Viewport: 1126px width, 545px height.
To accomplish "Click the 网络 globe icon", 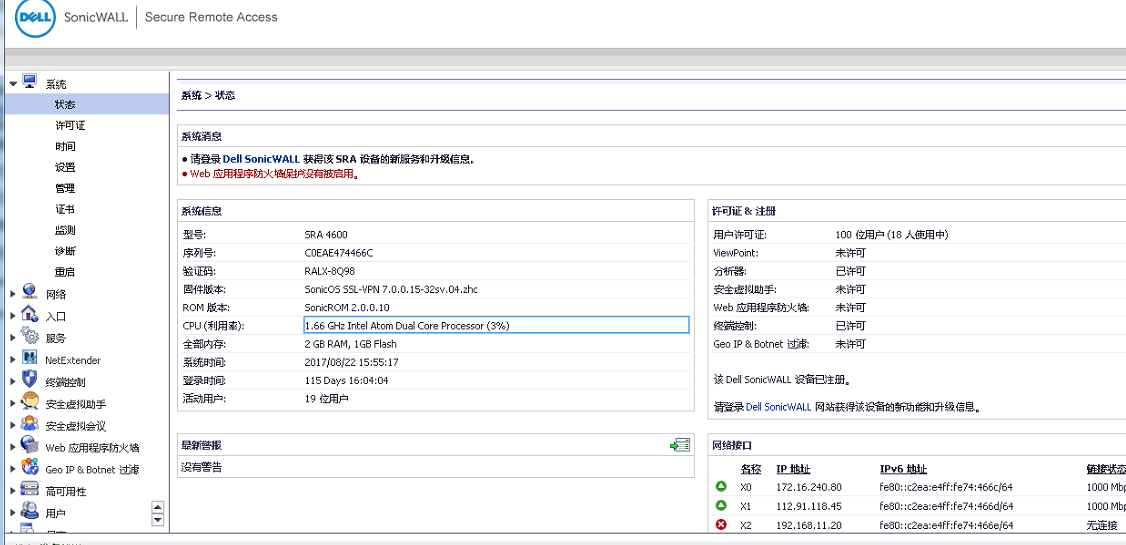I will 30,293.
